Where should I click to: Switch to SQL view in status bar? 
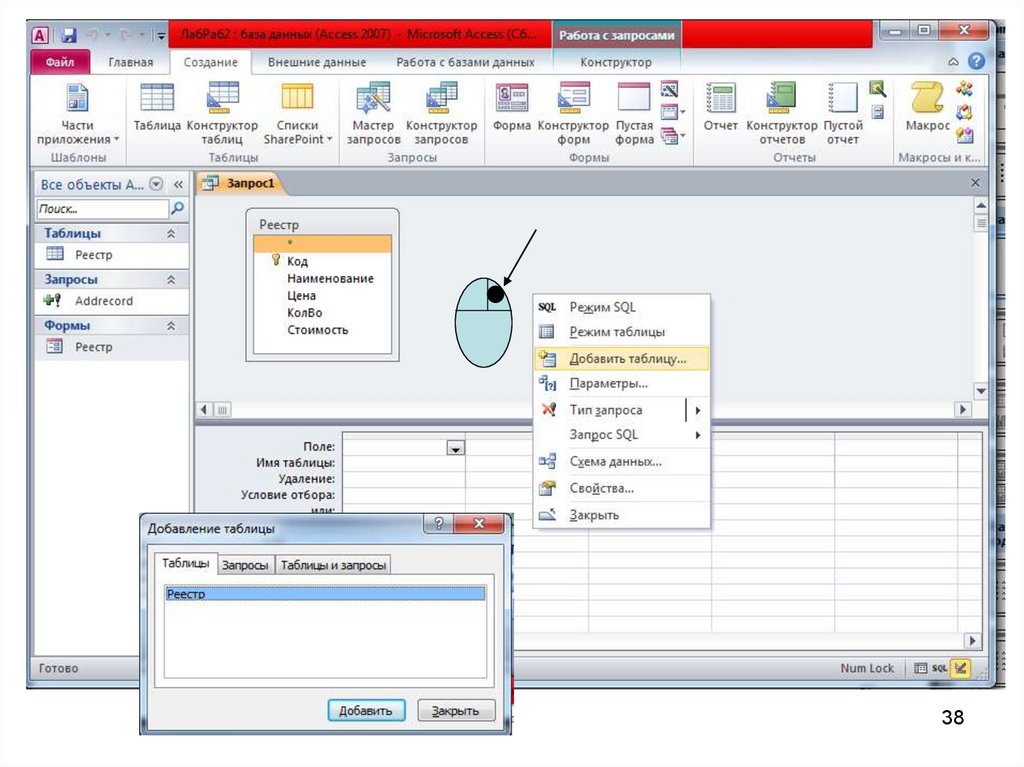(x=940, y=668)
